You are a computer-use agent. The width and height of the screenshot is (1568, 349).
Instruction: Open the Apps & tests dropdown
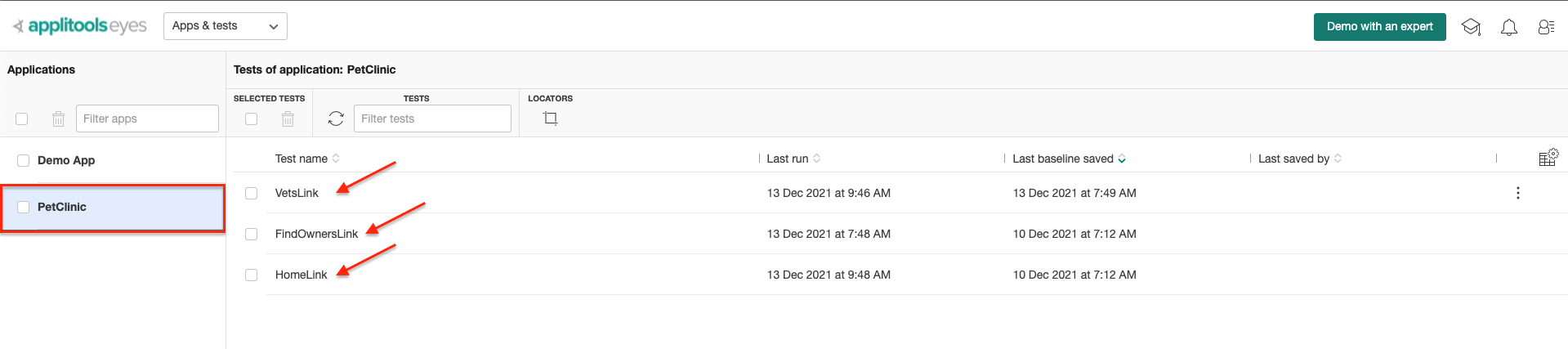point(226,26)
